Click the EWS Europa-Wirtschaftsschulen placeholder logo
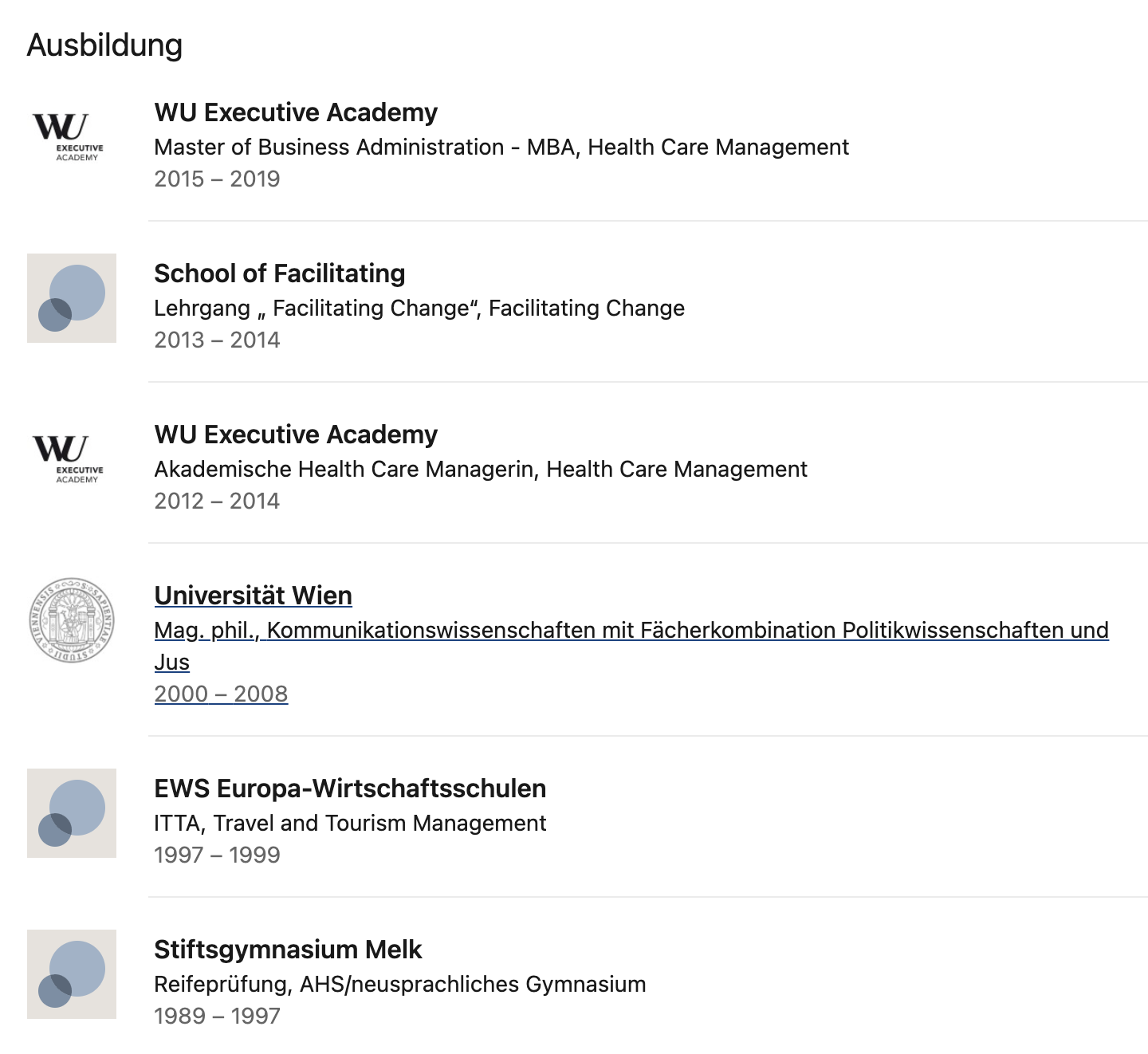Image resolution: width=1148 pixels, height=1054 pixels. pos(72,813)
